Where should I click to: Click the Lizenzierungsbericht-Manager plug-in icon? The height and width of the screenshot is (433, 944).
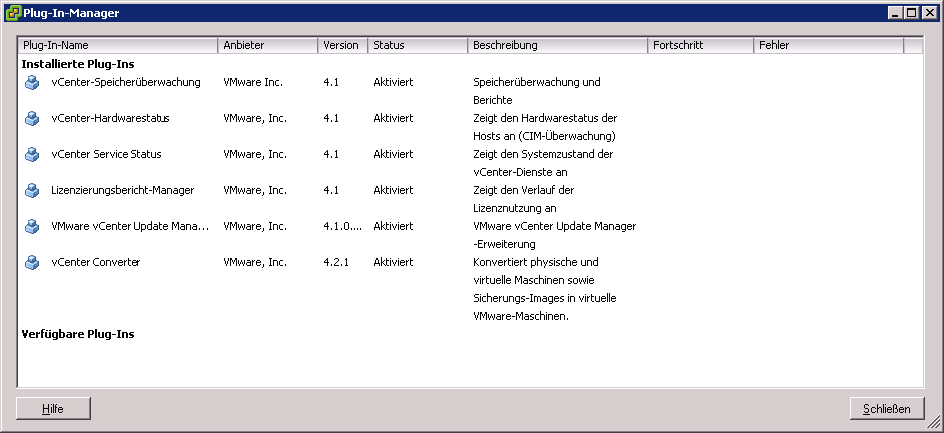point(31,190)
